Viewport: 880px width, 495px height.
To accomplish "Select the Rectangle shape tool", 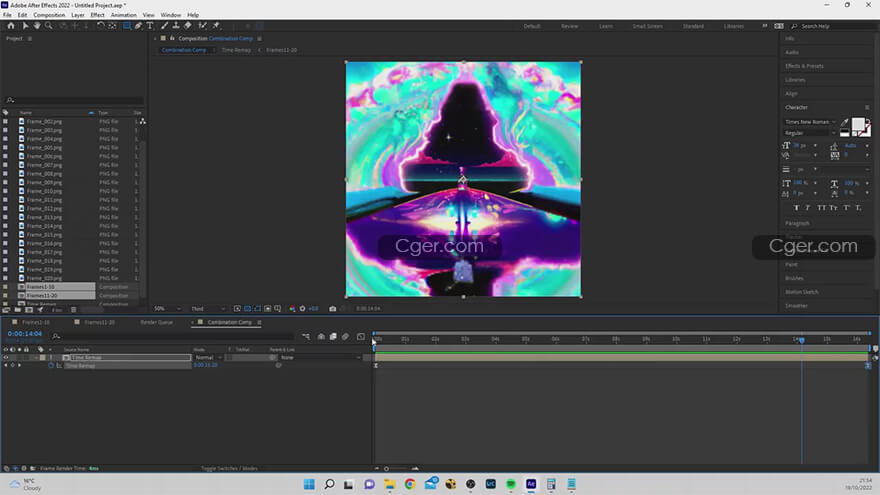I will click(x=127, y=26).
